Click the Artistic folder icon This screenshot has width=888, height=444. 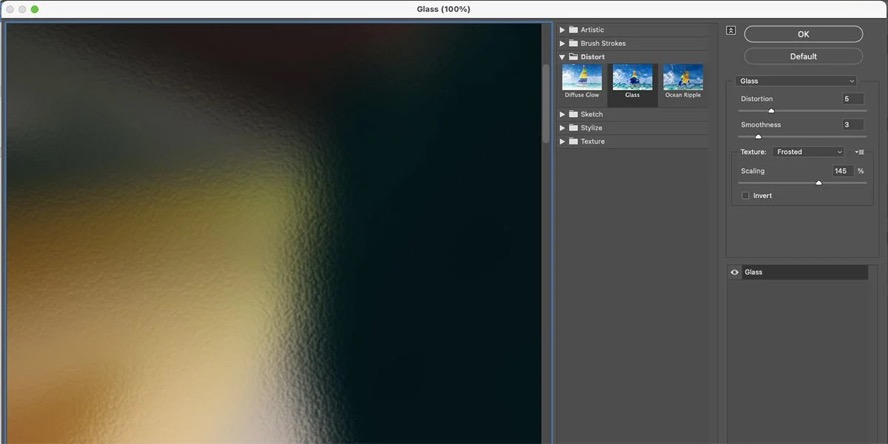pos(573,29)
